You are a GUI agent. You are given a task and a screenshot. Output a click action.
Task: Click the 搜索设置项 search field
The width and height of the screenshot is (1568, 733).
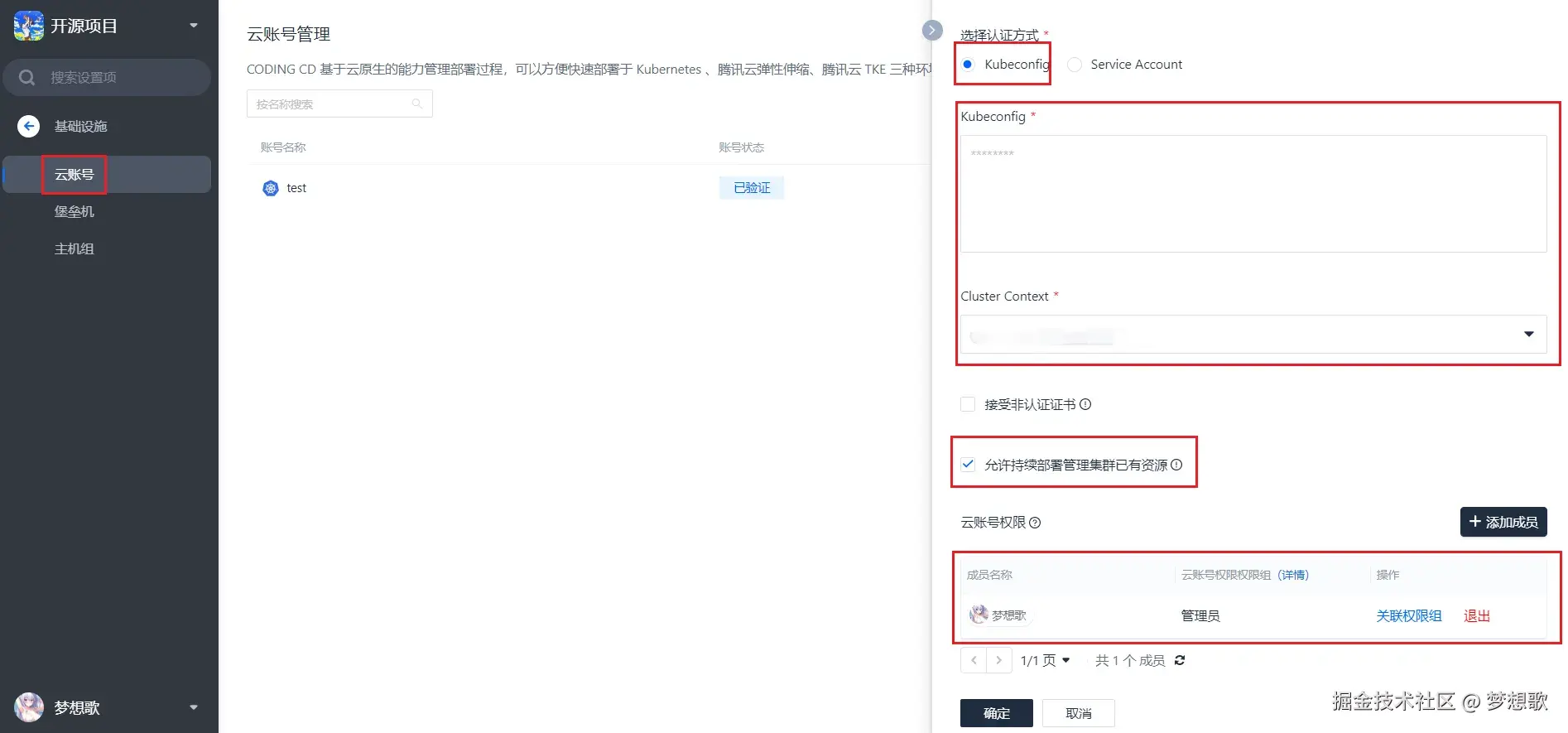click(107, 77)
